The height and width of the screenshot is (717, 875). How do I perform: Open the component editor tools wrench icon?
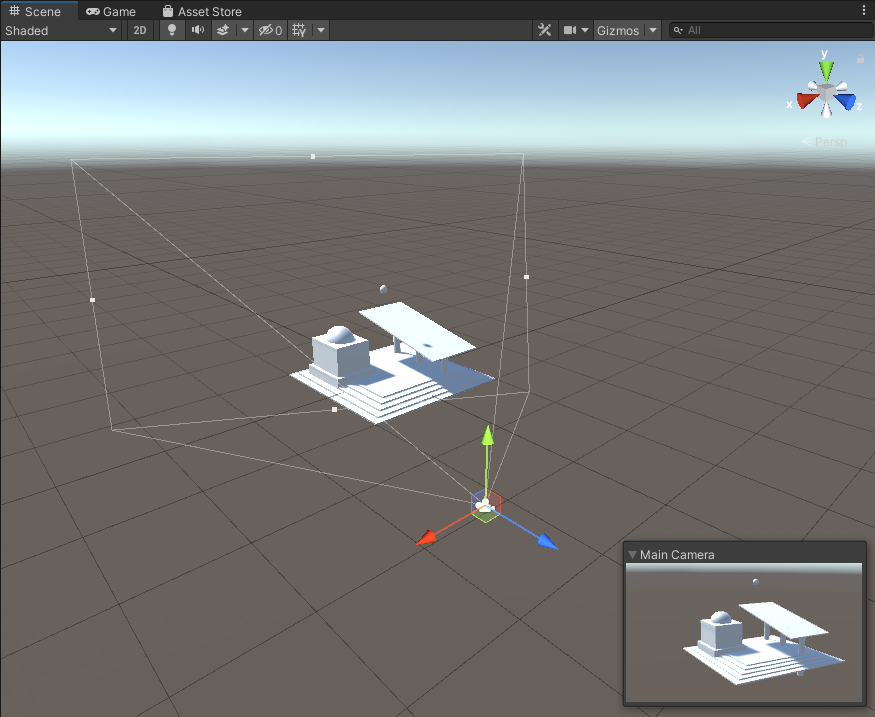pyautogui.click(x=545, y=30)
